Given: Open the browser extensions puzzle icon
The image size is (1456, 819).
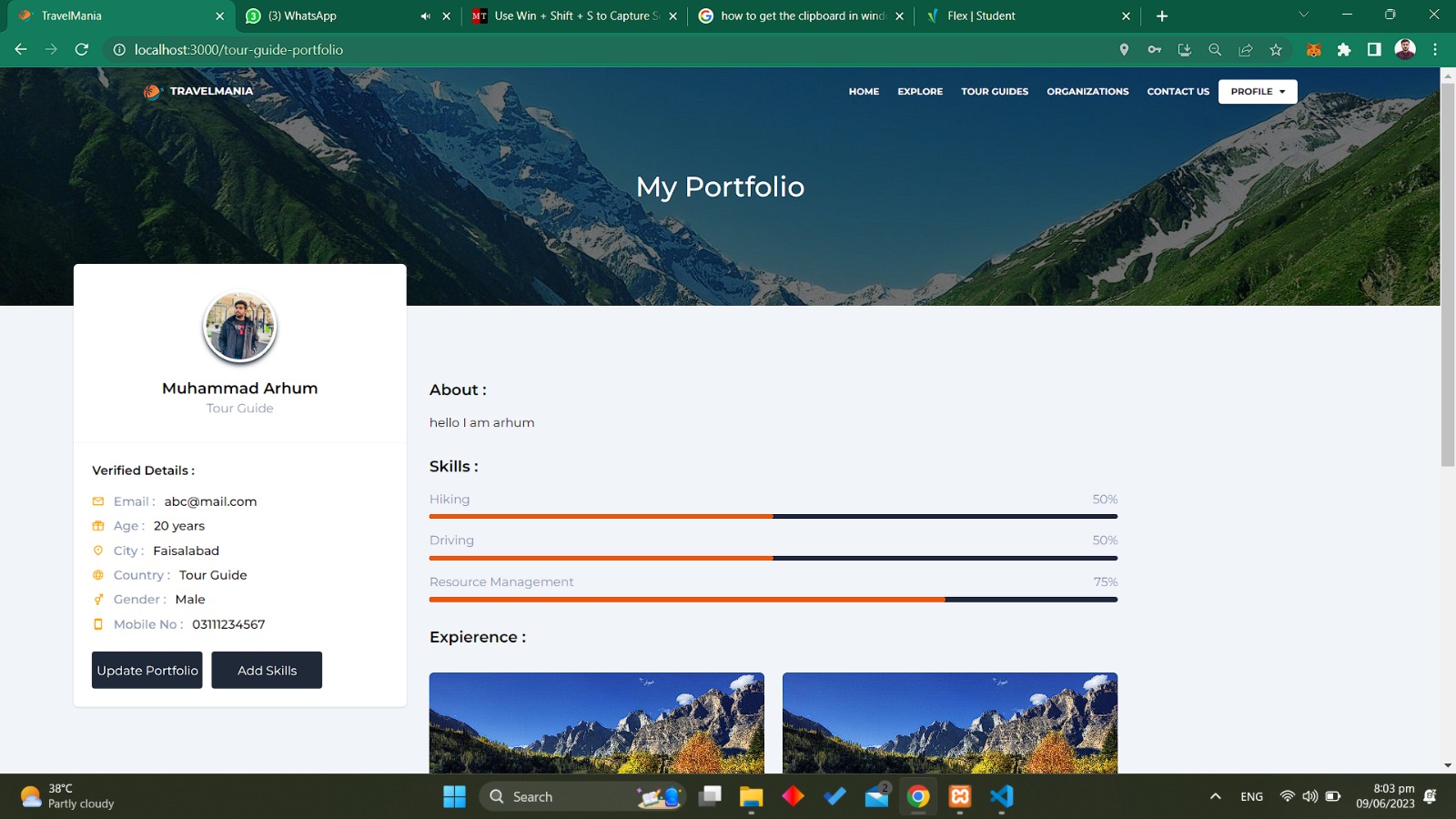Looking at the screenshot, I should point(1344,50).
